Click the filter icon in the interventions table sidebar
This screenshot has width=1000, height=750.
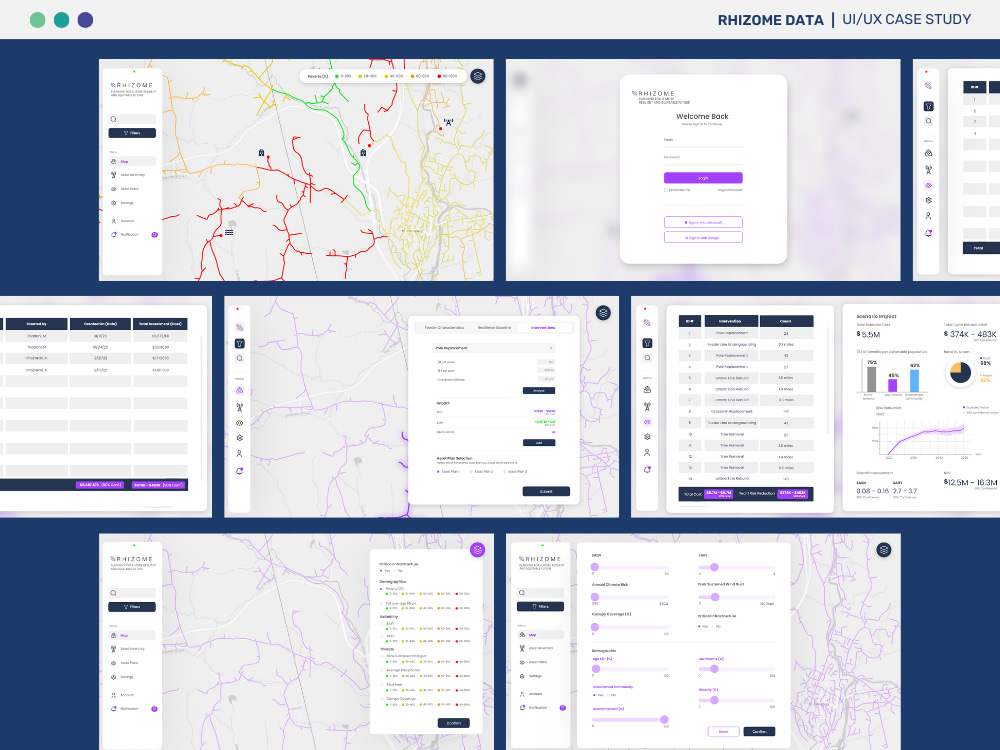647,343
